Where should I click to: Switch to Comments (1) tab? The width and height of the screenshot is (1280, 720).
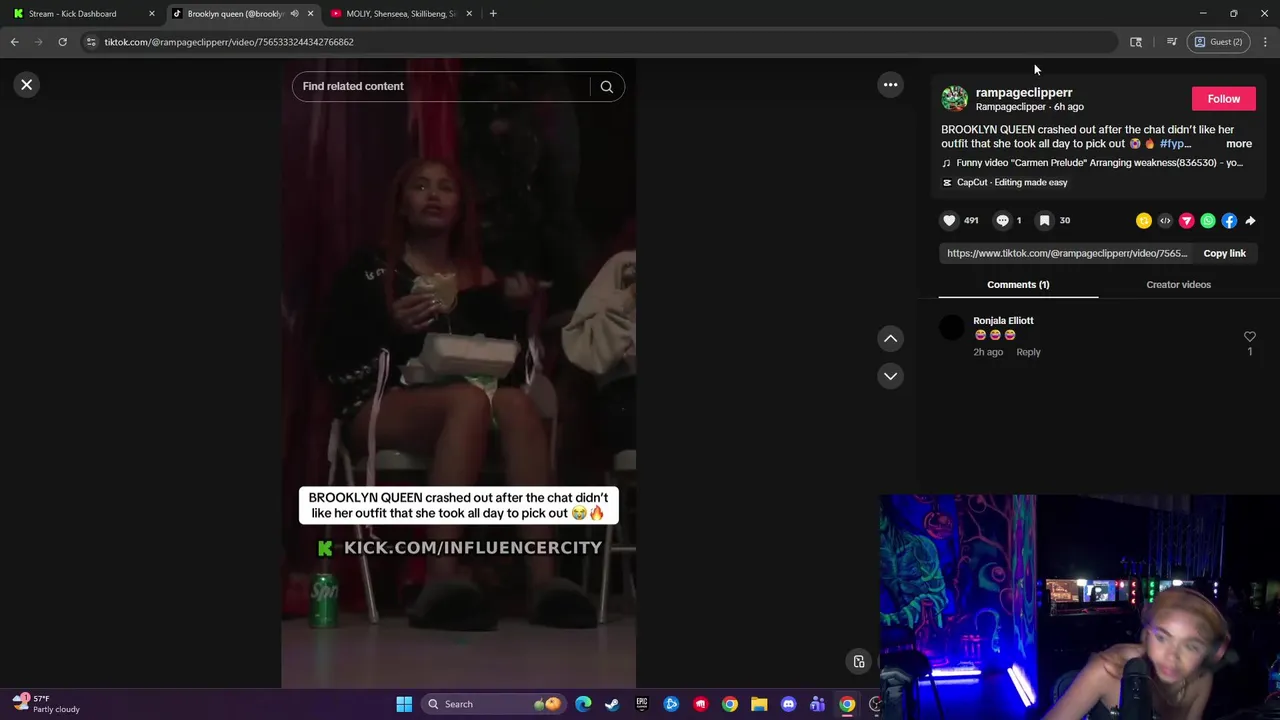point(1018,285)
